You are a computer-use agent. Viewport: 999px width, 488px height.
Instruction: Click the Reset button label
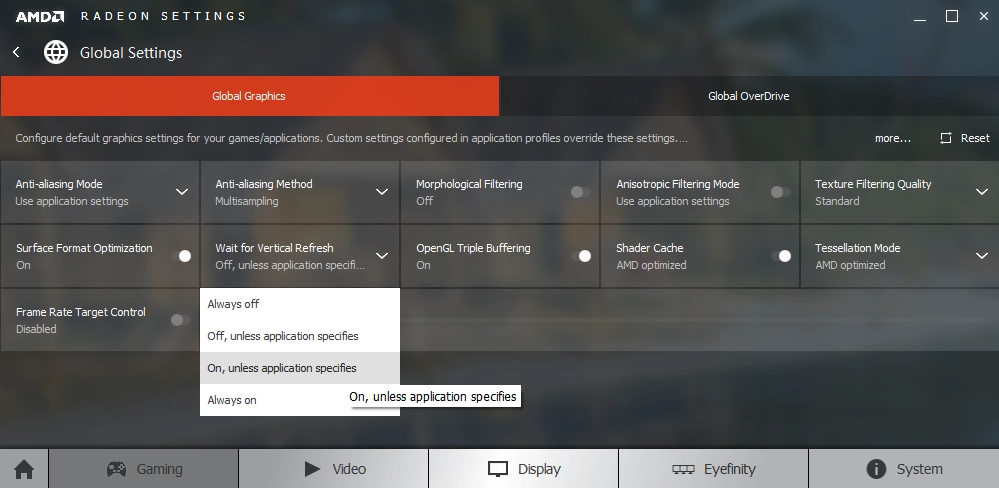975,138
